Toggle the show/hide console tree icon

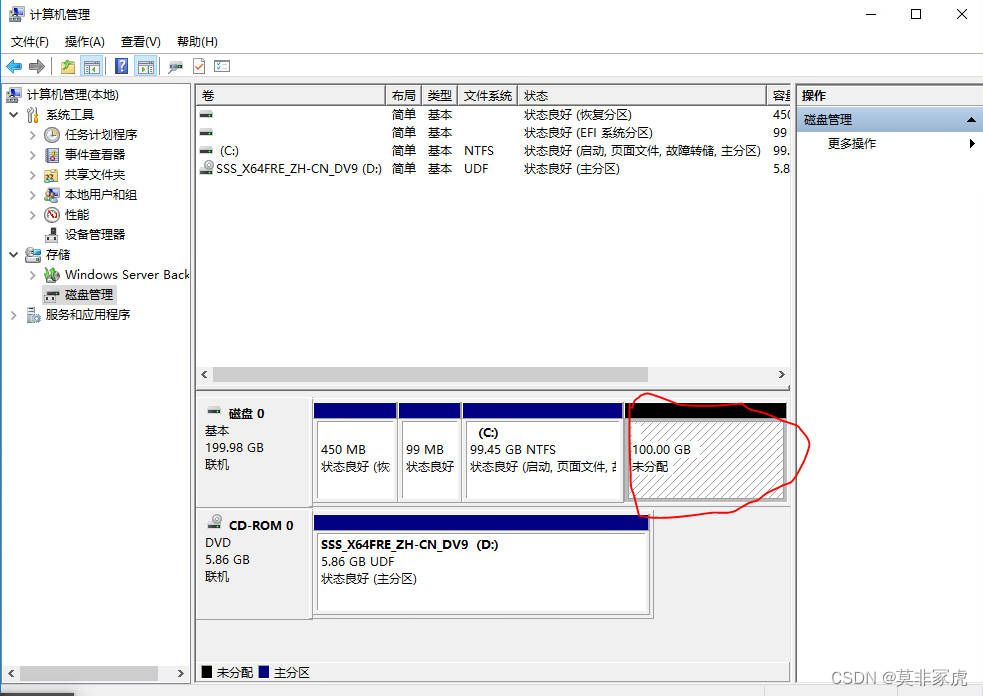tap(92, 66)
